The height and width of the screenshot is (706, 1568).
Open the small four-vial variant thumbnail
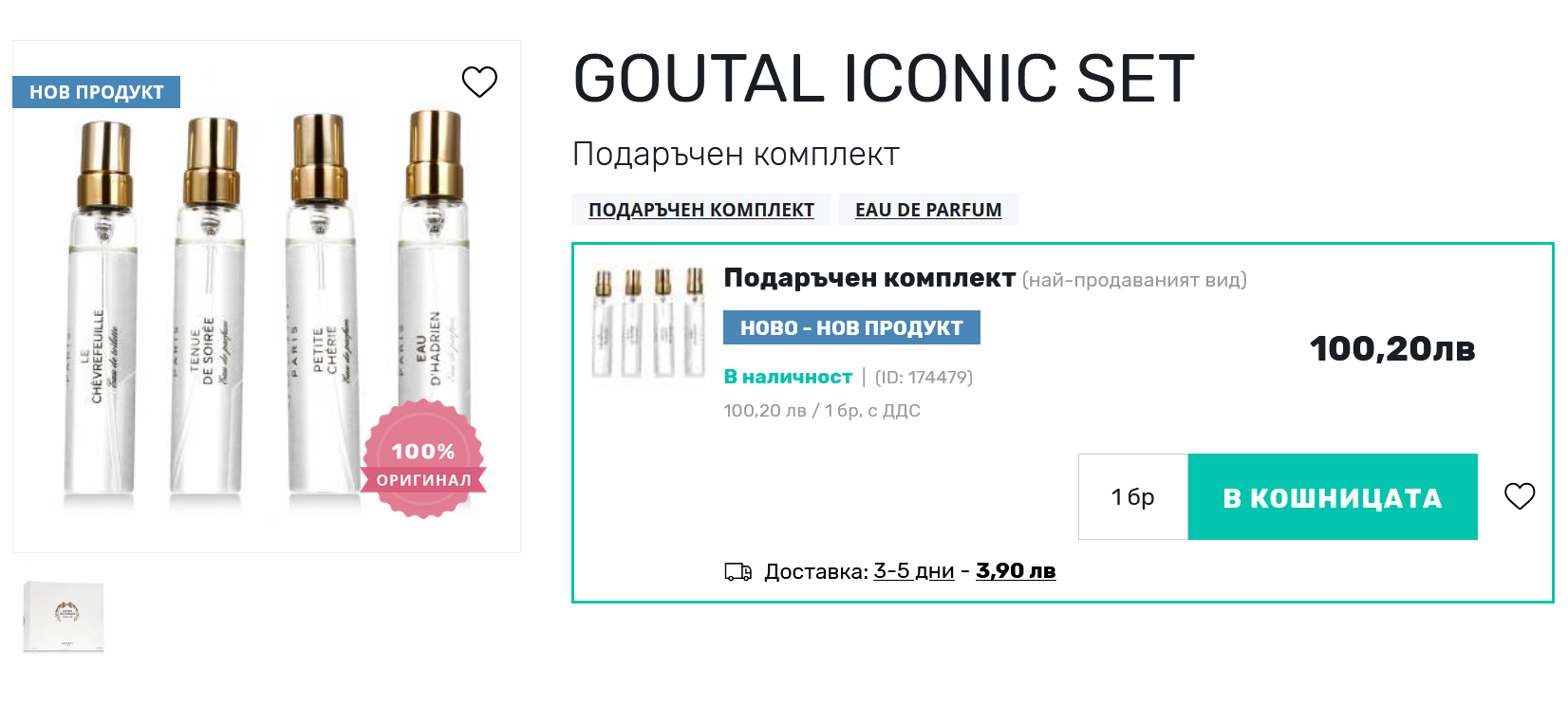coord(648,323)
